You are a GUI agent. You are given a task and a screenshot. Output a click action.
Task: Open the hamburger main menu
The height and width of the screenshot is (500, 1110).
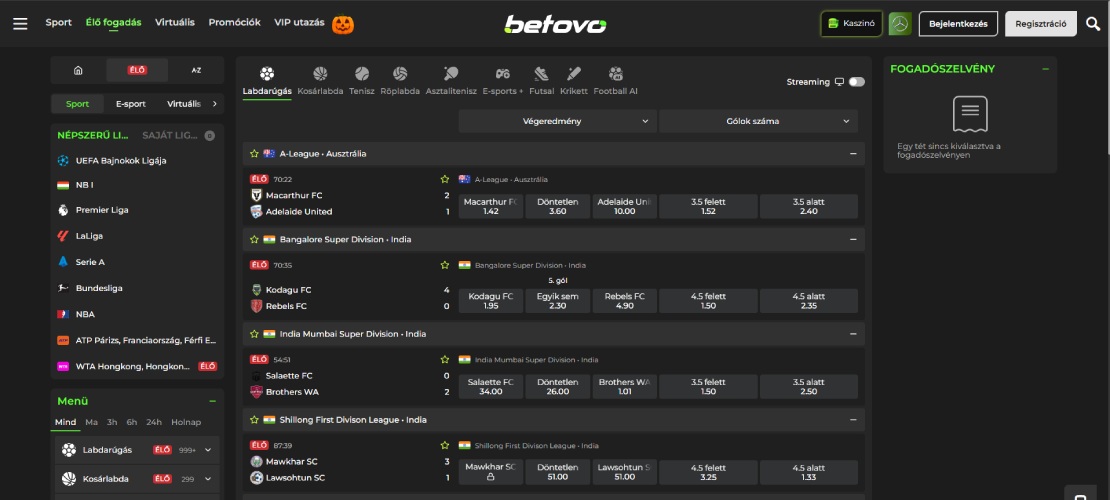[x=20, y=23]
